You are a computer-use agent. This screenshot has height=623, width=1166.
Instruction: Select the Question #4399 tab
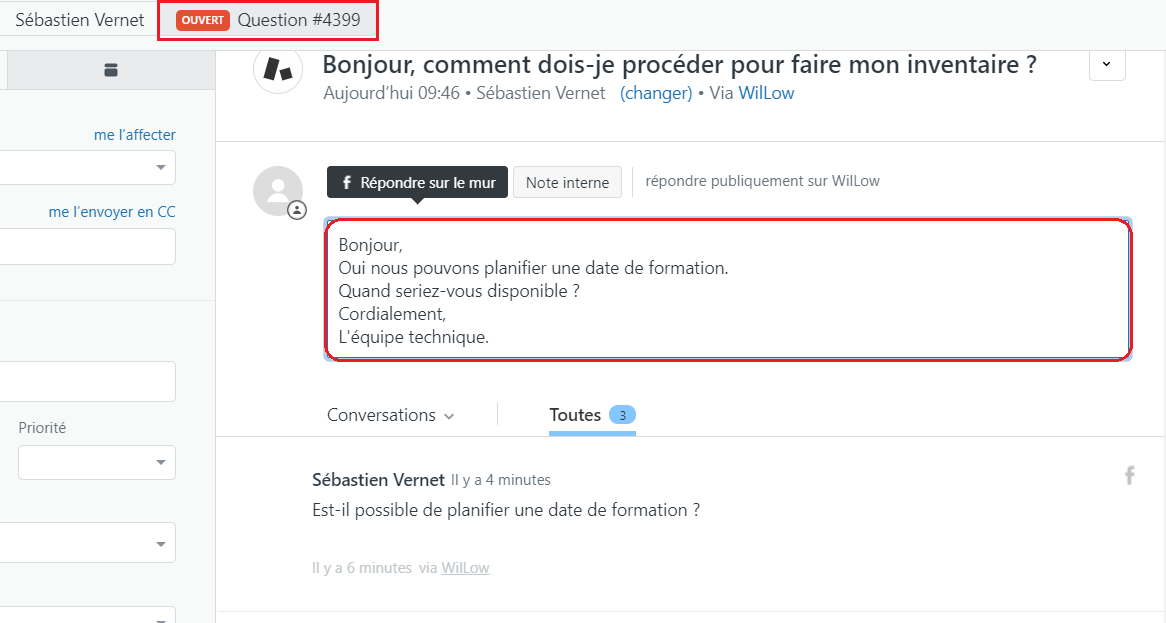pyautogui.click(x=268, y=20)
